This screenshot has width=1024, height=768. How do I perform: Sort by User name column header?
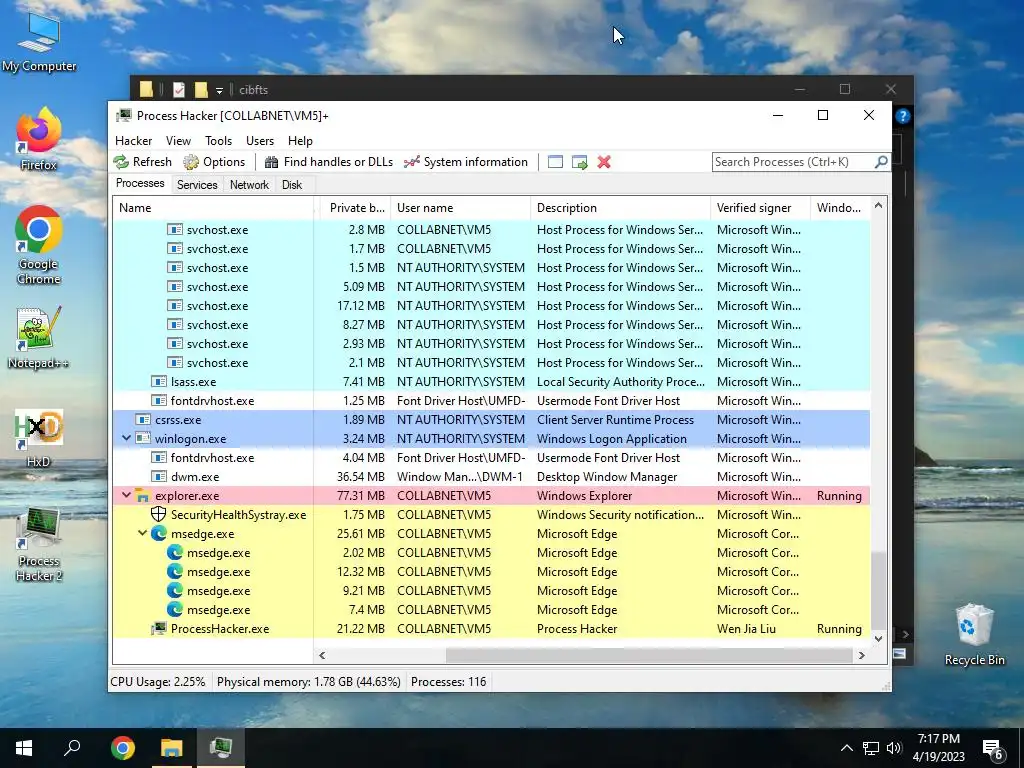coord(460,208)
